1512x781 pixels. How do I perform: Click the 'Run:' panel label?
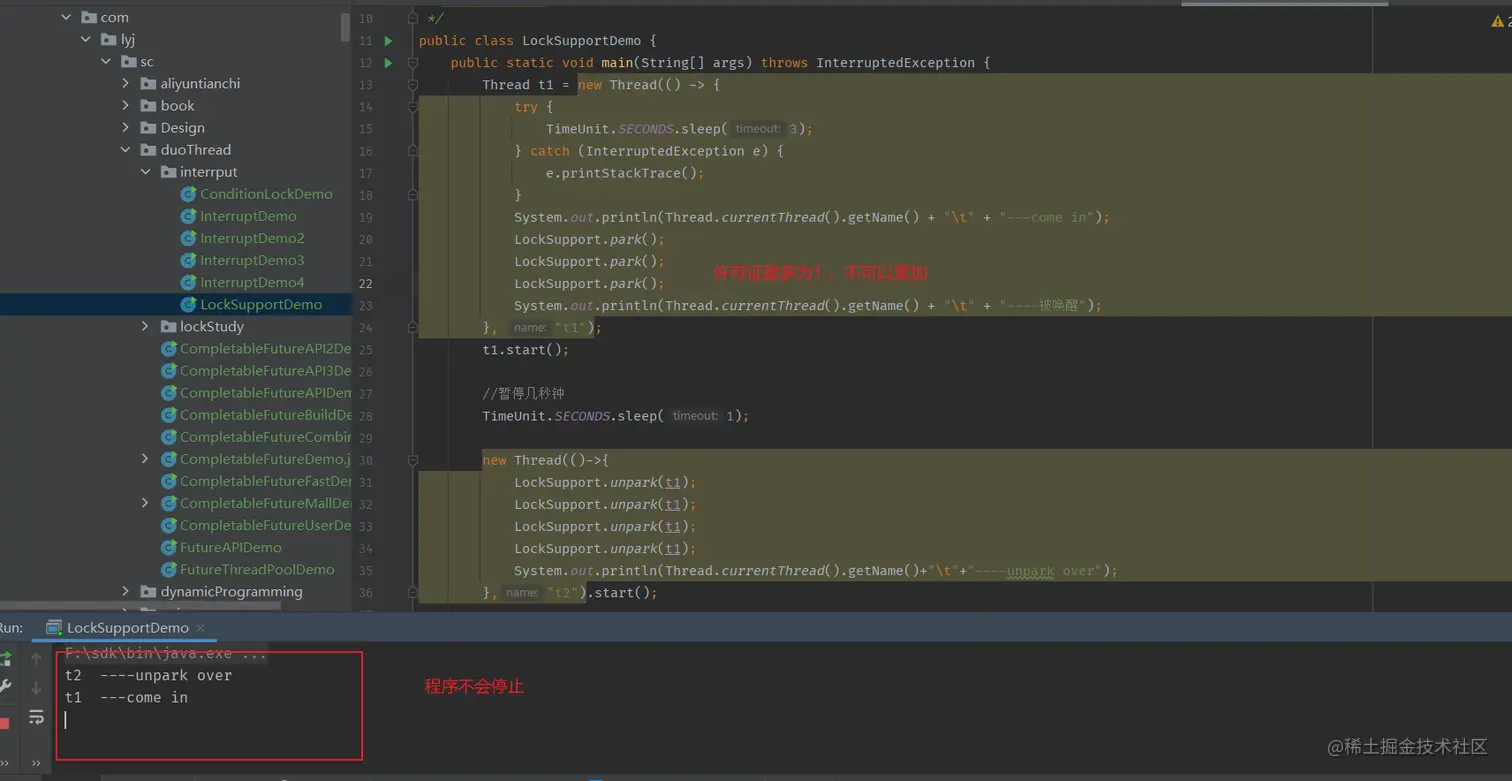pos(11,628)
